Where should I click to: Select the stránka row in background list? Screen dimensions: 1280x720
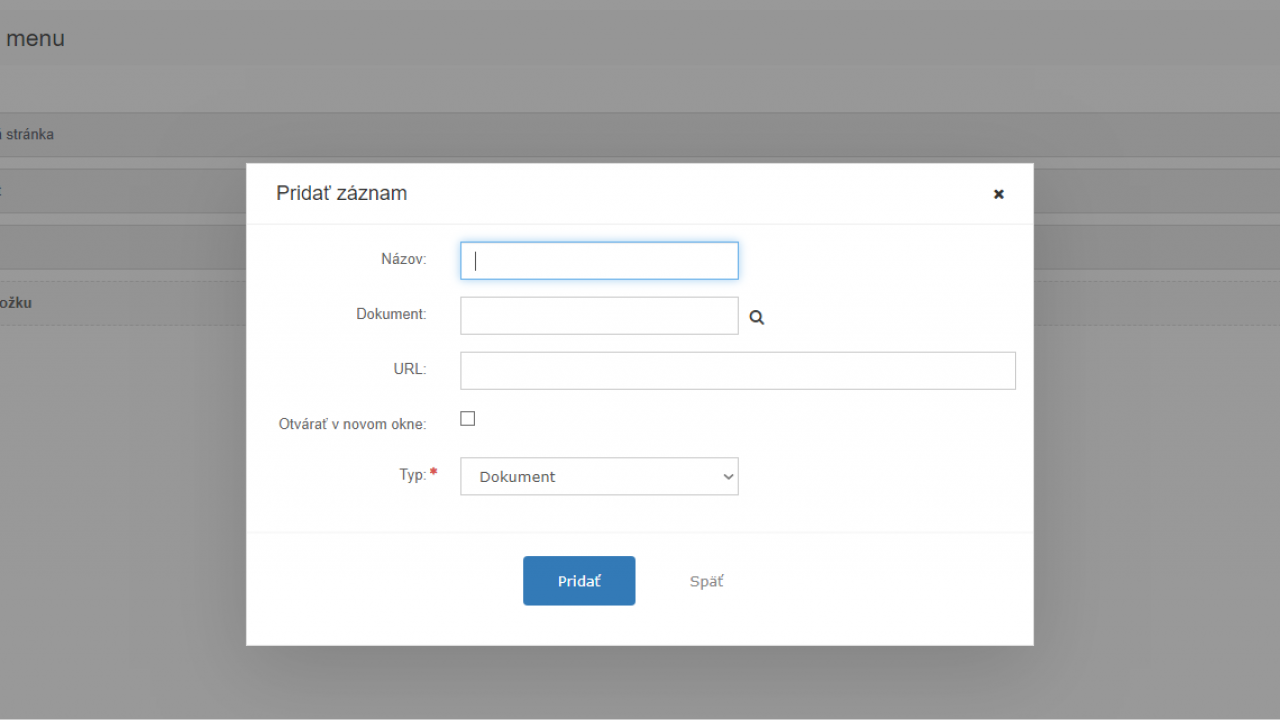(29, 134)
